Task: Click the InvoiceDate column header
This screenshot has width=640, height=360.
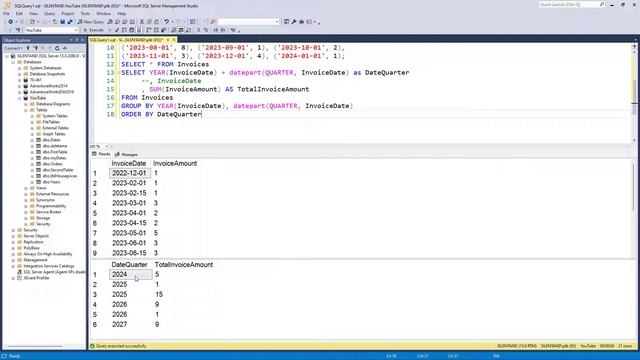Action: (x=129, y=163)
